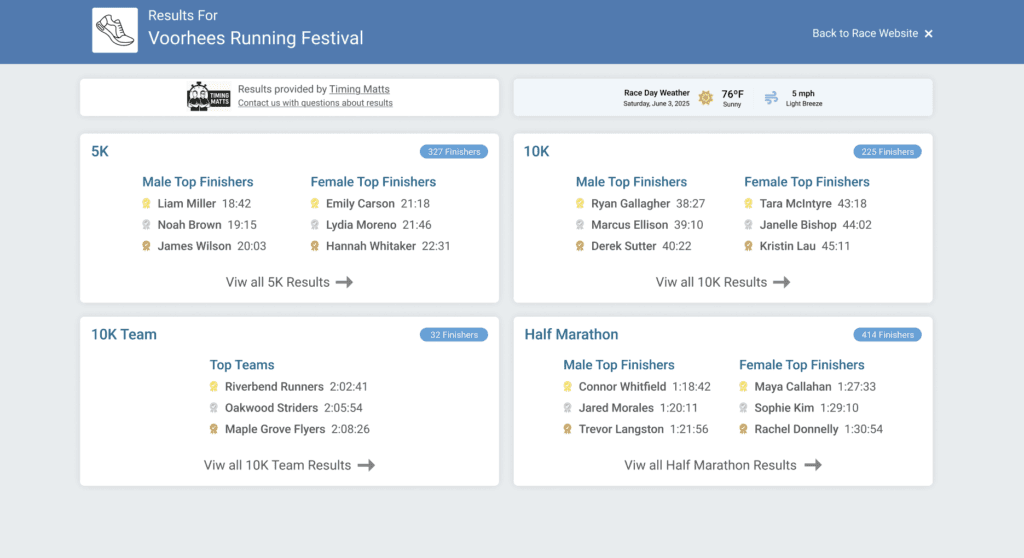Click the 327 Finishers badge
This screenshot has width=1024, height=558.
tap(454, 152)
